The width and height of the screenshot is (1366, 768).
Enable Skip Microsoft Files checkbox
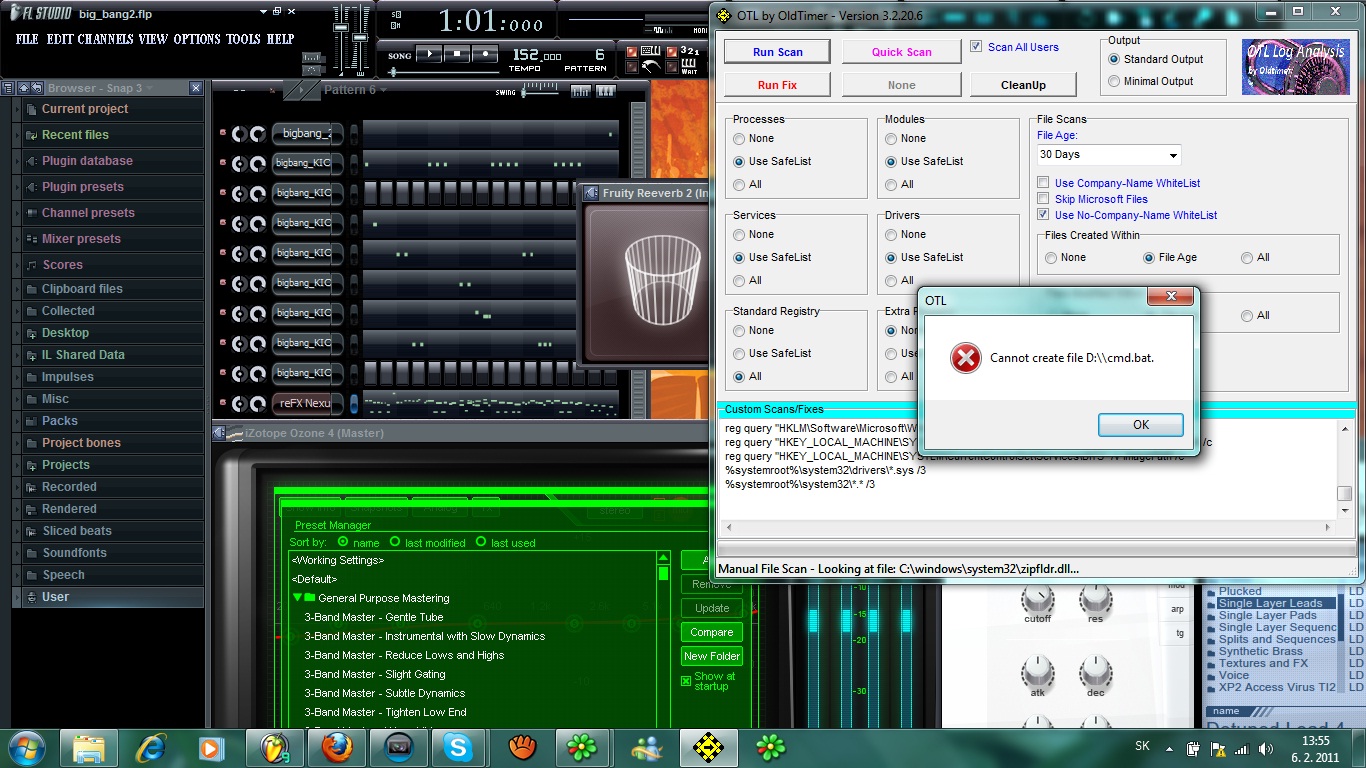(x=1043, y=199)
